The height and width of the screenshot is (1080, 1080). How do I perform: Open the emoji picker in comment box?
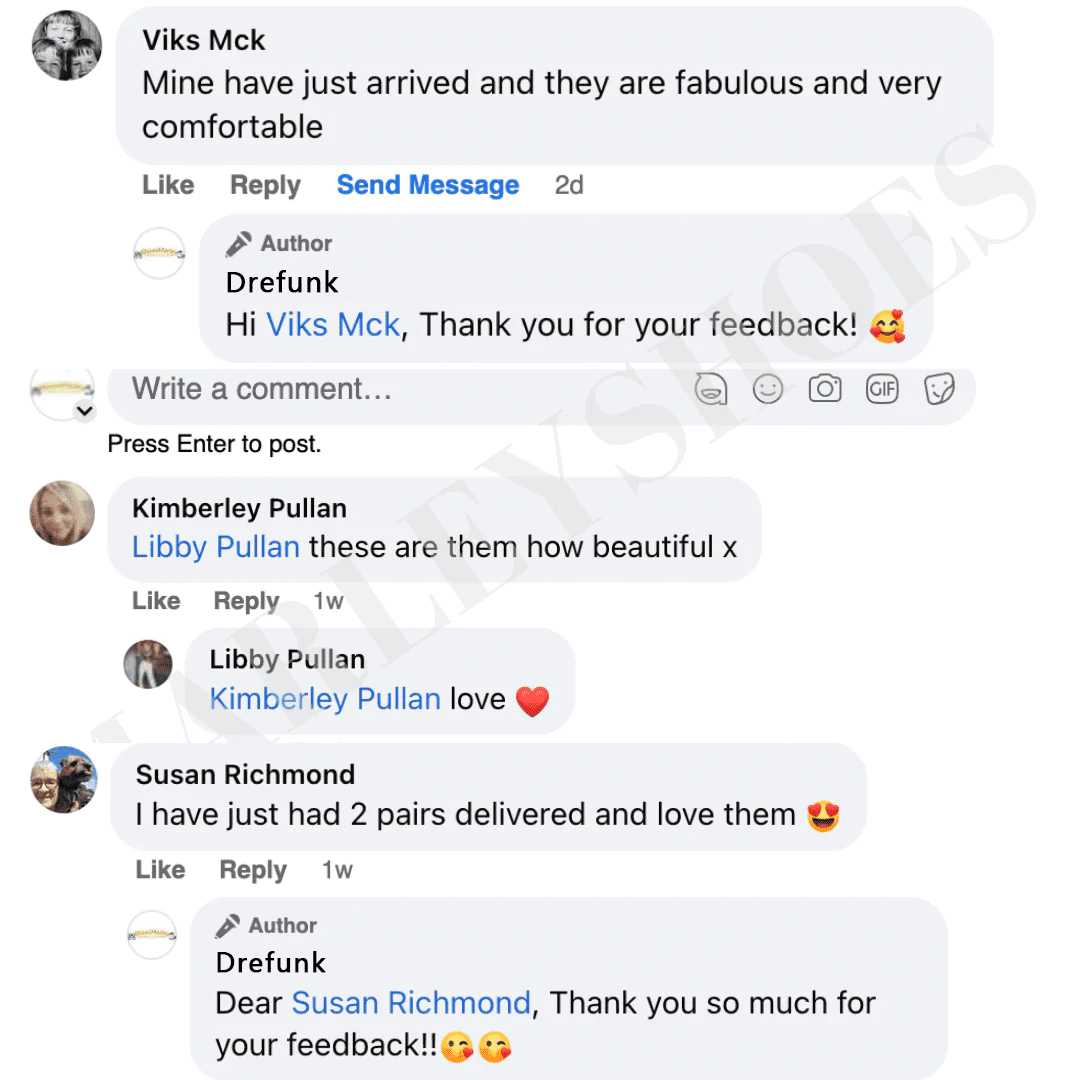click(767, 389)
